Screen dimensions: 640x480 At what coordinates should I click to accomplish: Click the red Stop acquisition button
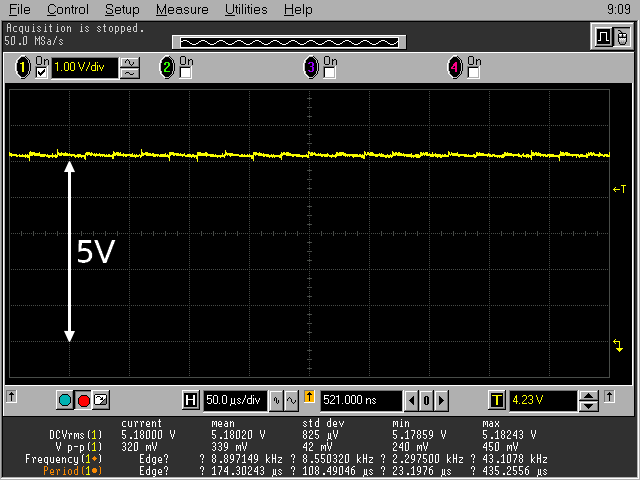pos(84,400)
